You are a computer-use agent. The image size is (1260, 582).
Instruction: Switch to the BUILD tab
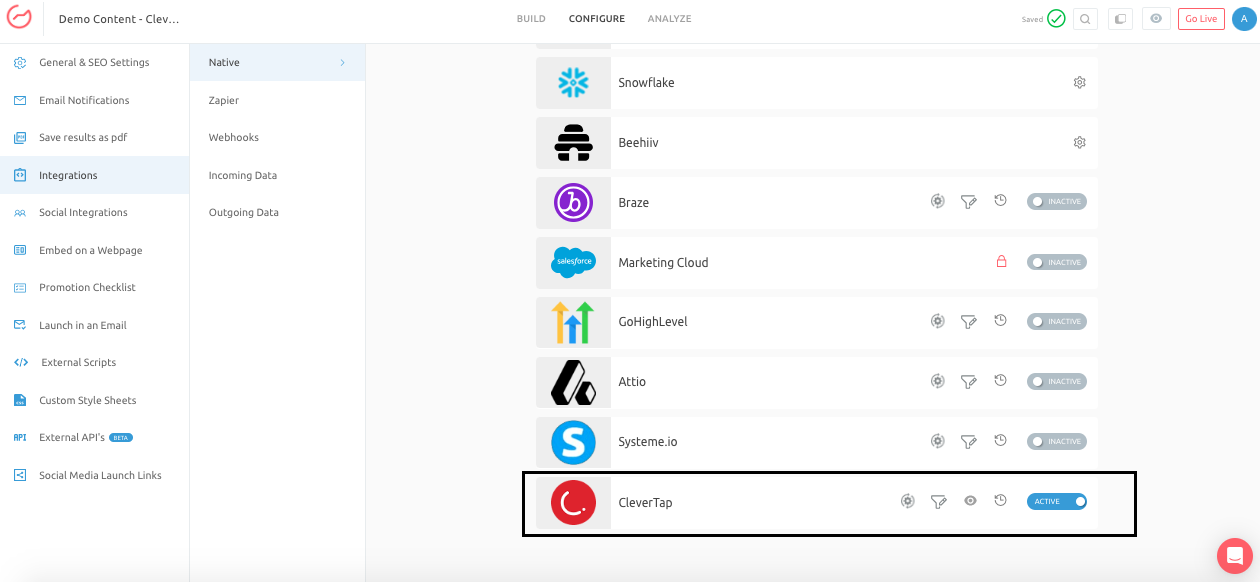pos(531,19)
